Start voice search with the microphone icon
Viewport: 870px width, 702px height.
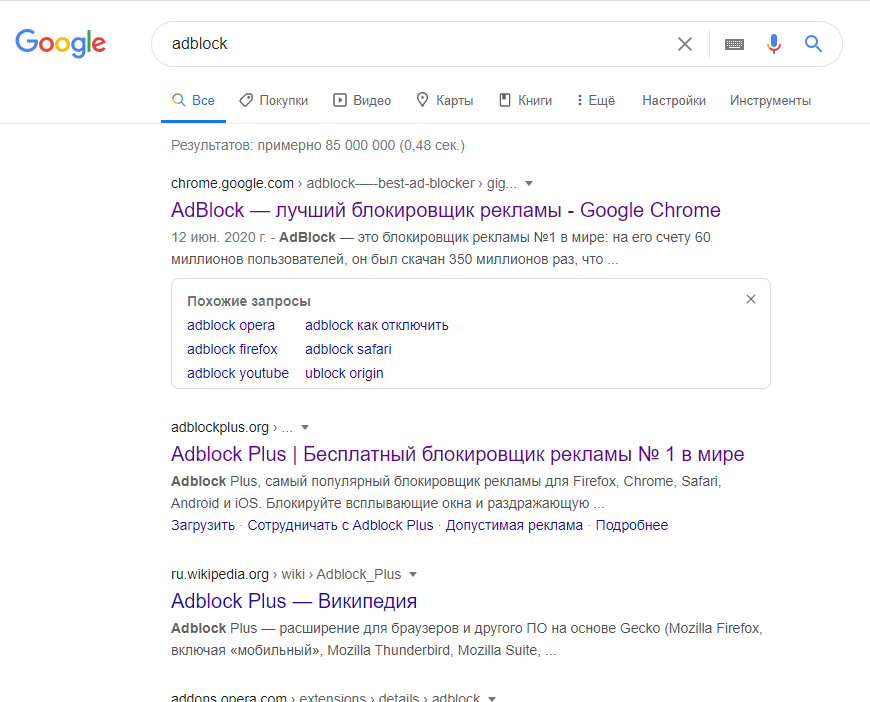coord(772,44)
